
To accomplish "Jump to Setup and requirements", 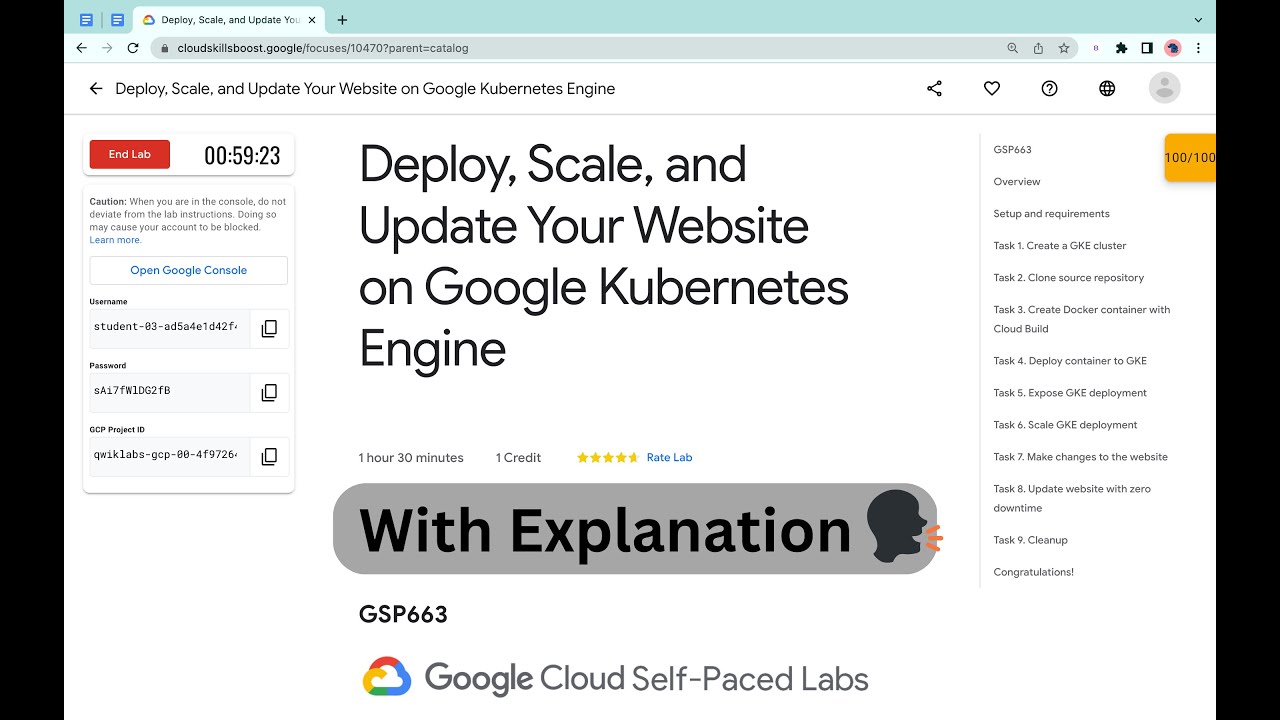I will [1051, 214].
